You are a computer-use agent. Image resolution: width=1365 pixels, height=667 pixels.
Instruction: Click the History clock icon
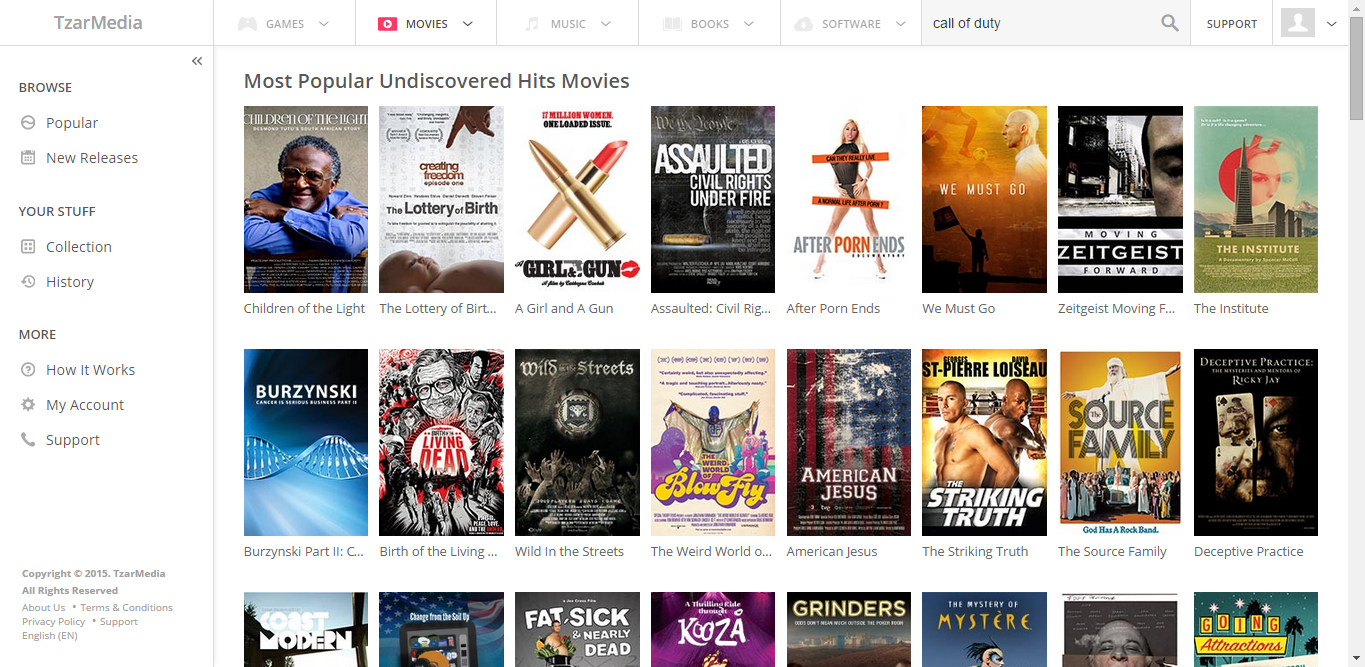(28, 282)
